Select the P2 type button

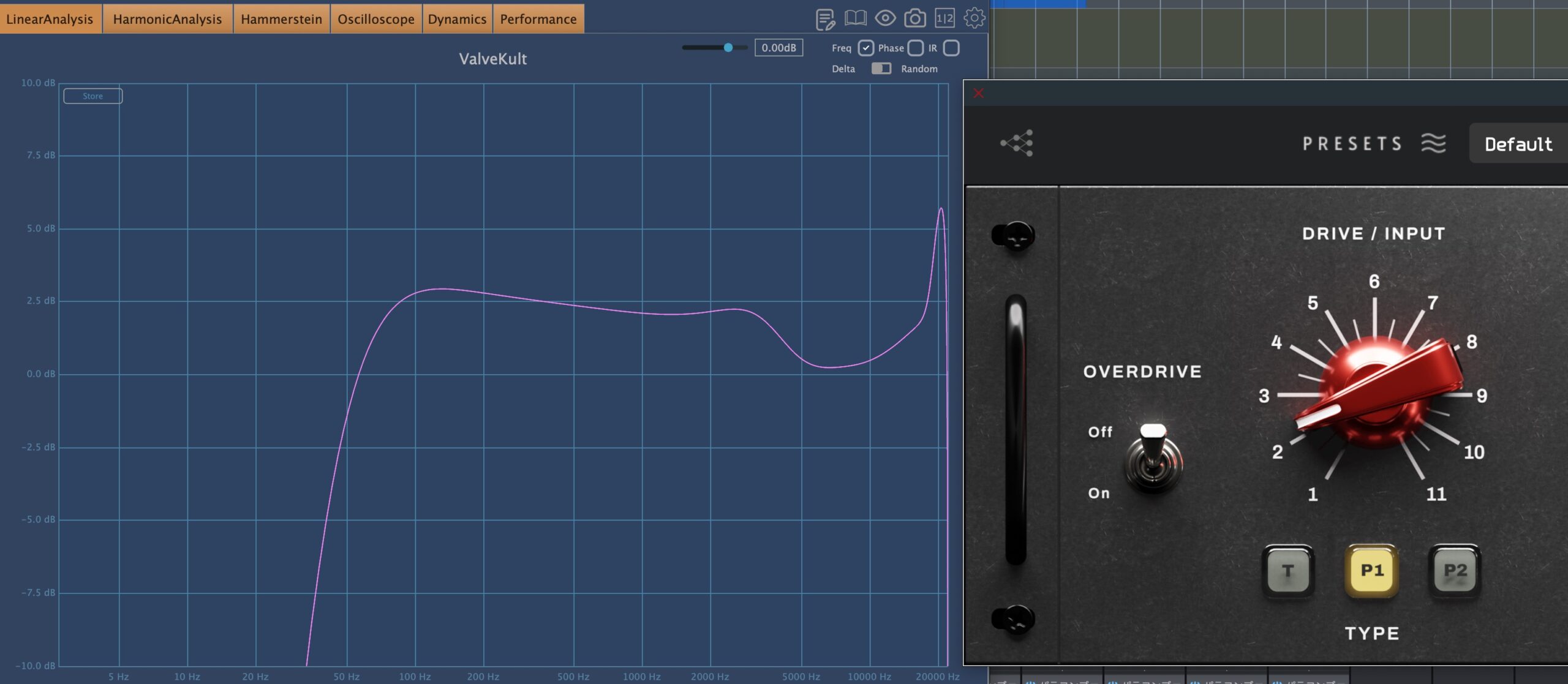(1455, 571)
